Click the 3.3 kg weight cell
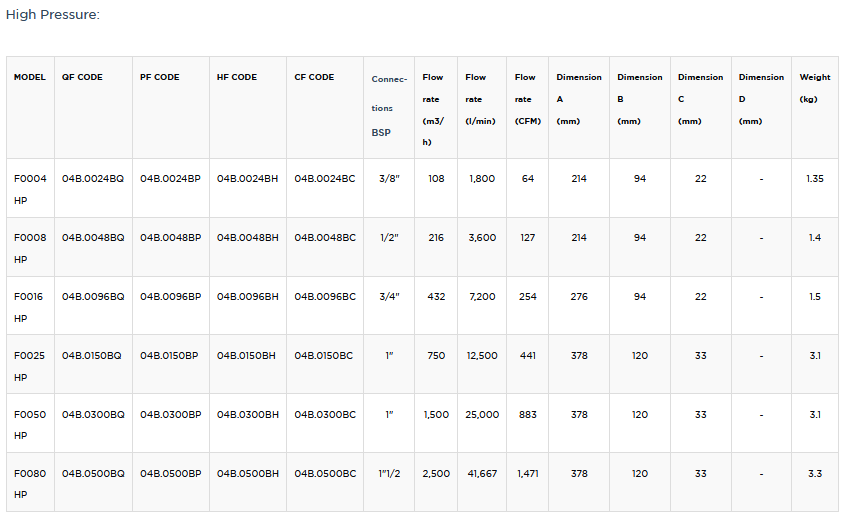 click(814, 474)
